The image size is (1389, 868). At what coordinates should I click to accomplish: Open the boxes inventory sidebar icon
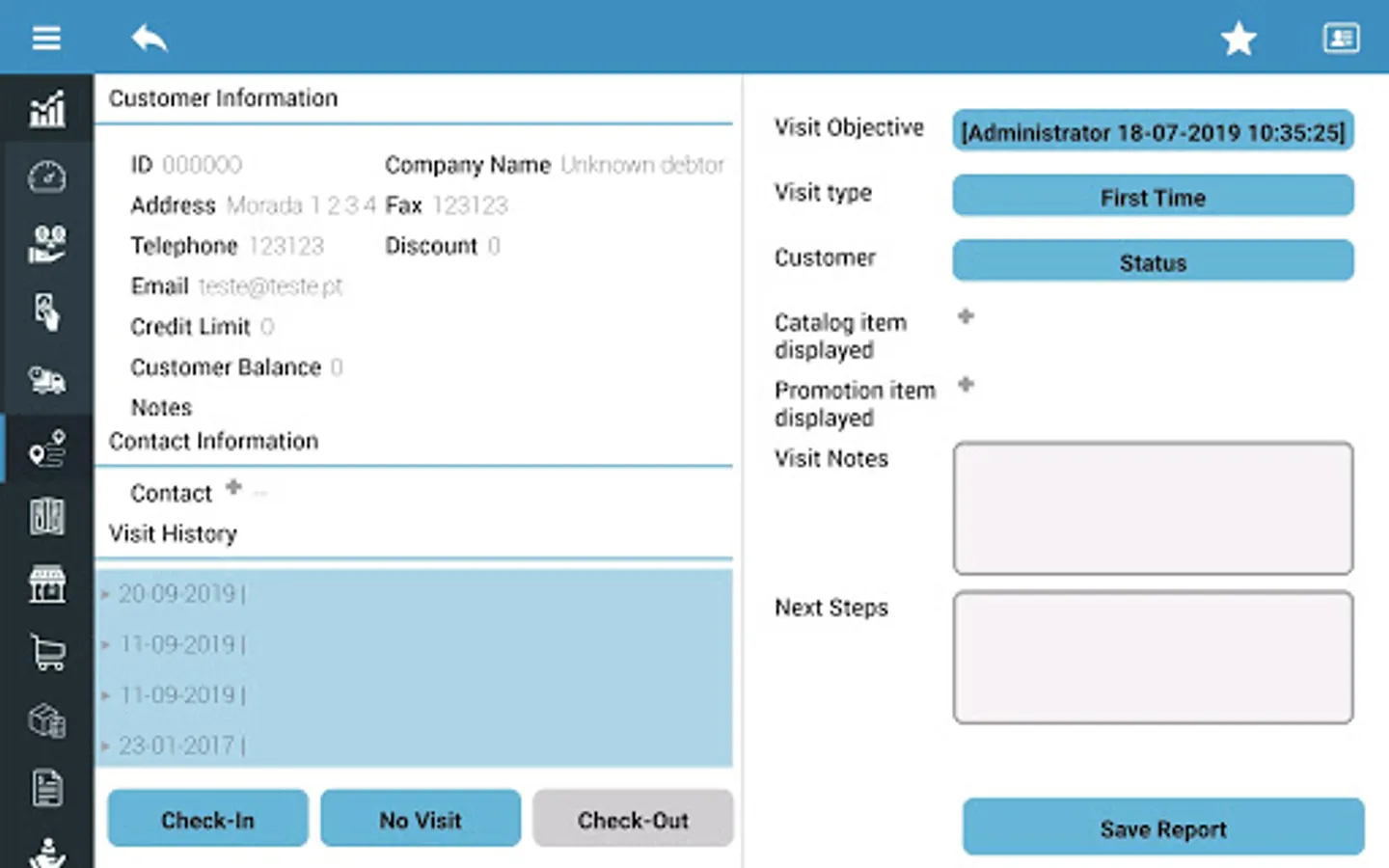[46, 719]
